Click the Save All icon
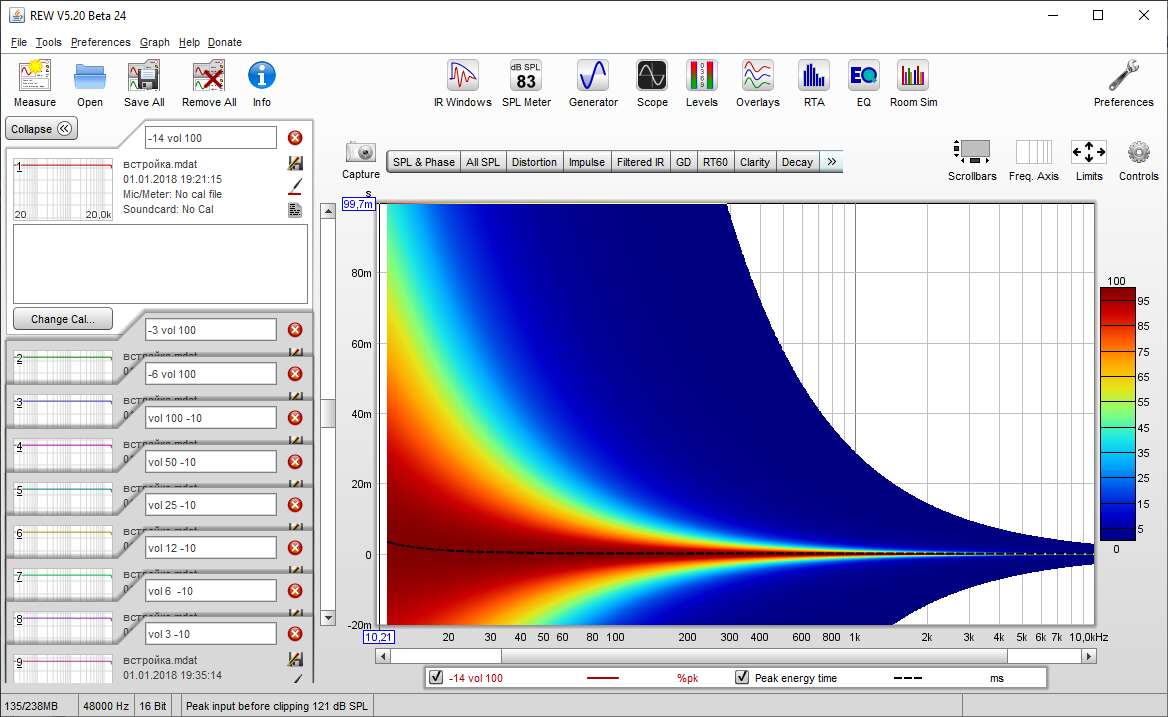The image size is (1168, 717). pyautogui.click(x=144, y=83)
